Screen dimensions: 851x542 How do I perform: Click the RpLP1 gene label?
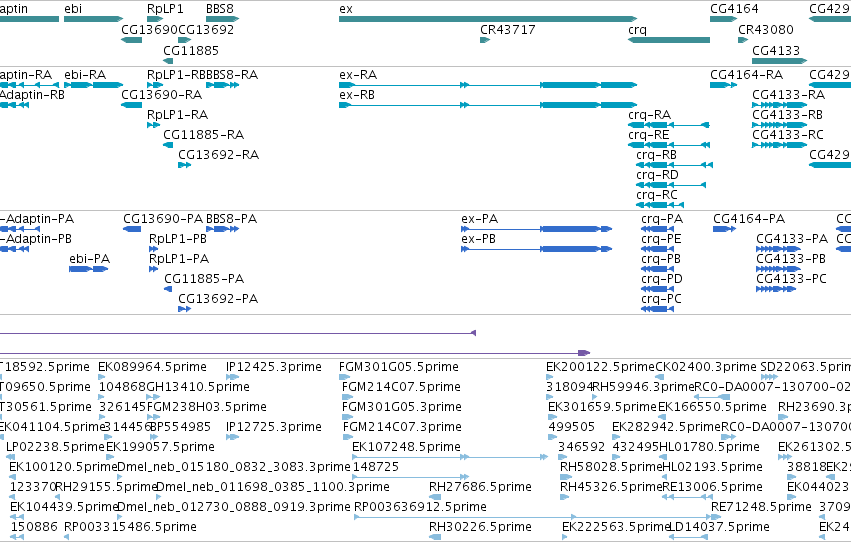point(165,9)
